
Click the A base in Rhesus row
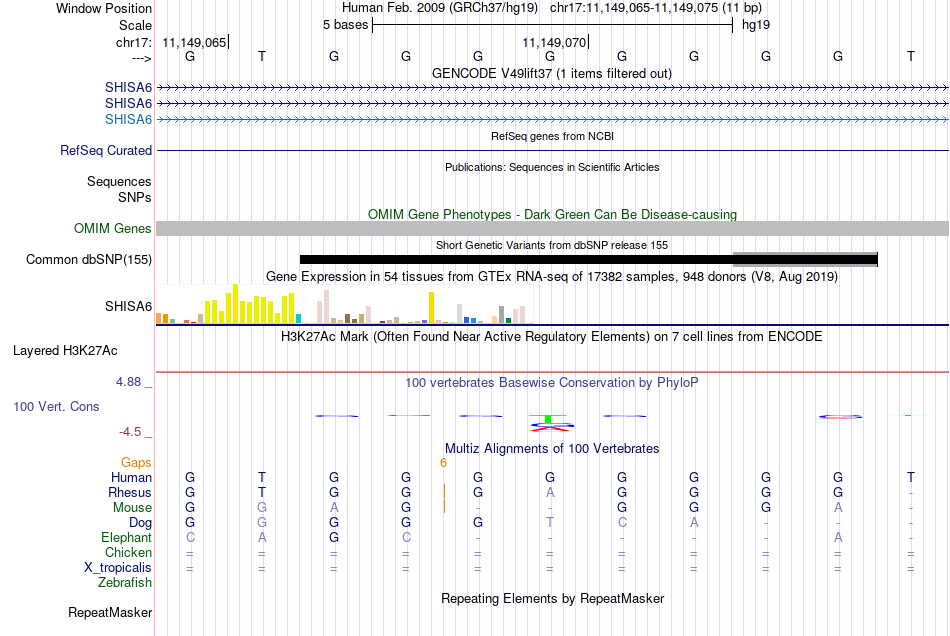(550, 492)
